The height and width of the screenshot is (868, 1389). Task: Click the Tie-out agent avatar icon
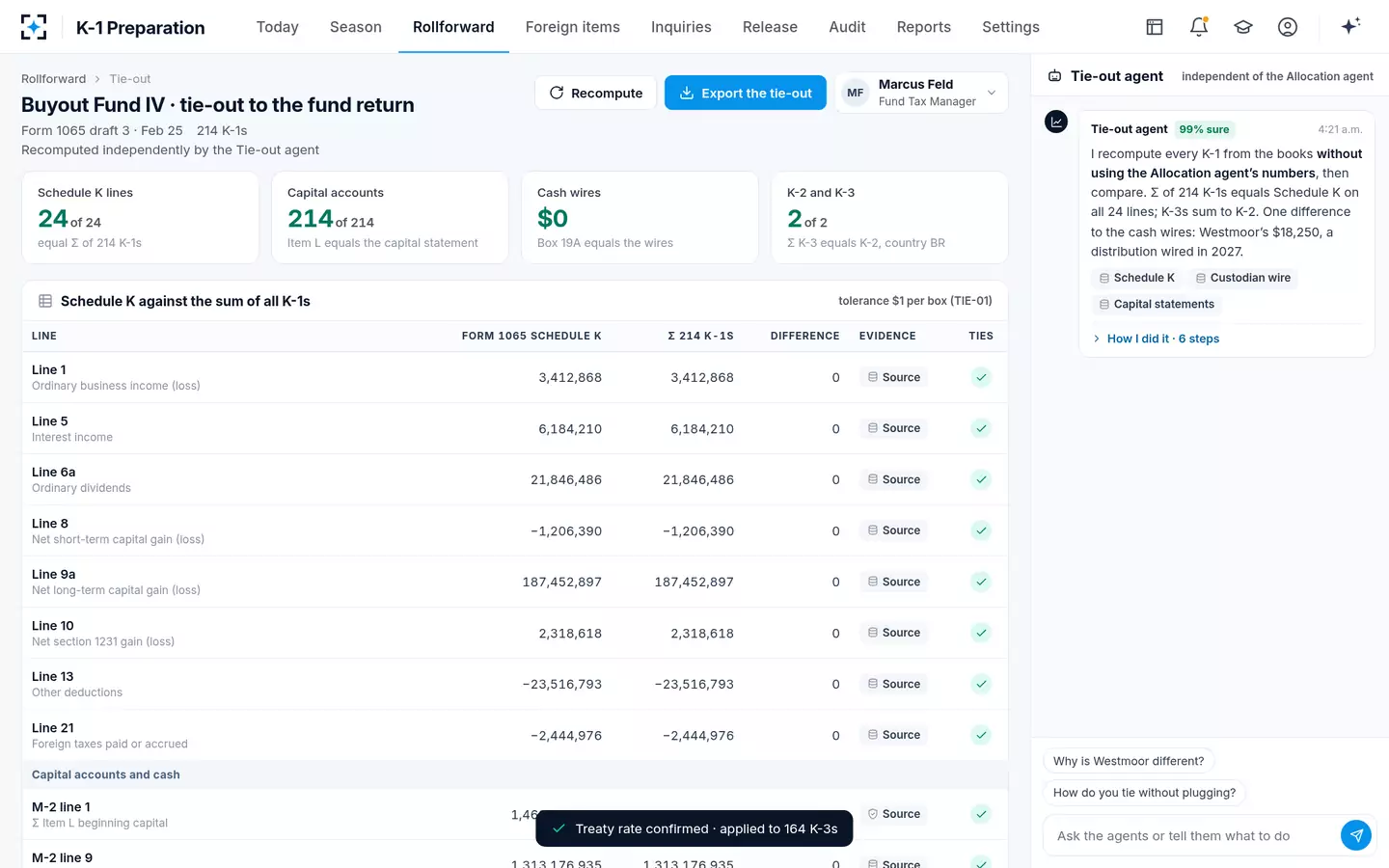(x=1057, y=122)
